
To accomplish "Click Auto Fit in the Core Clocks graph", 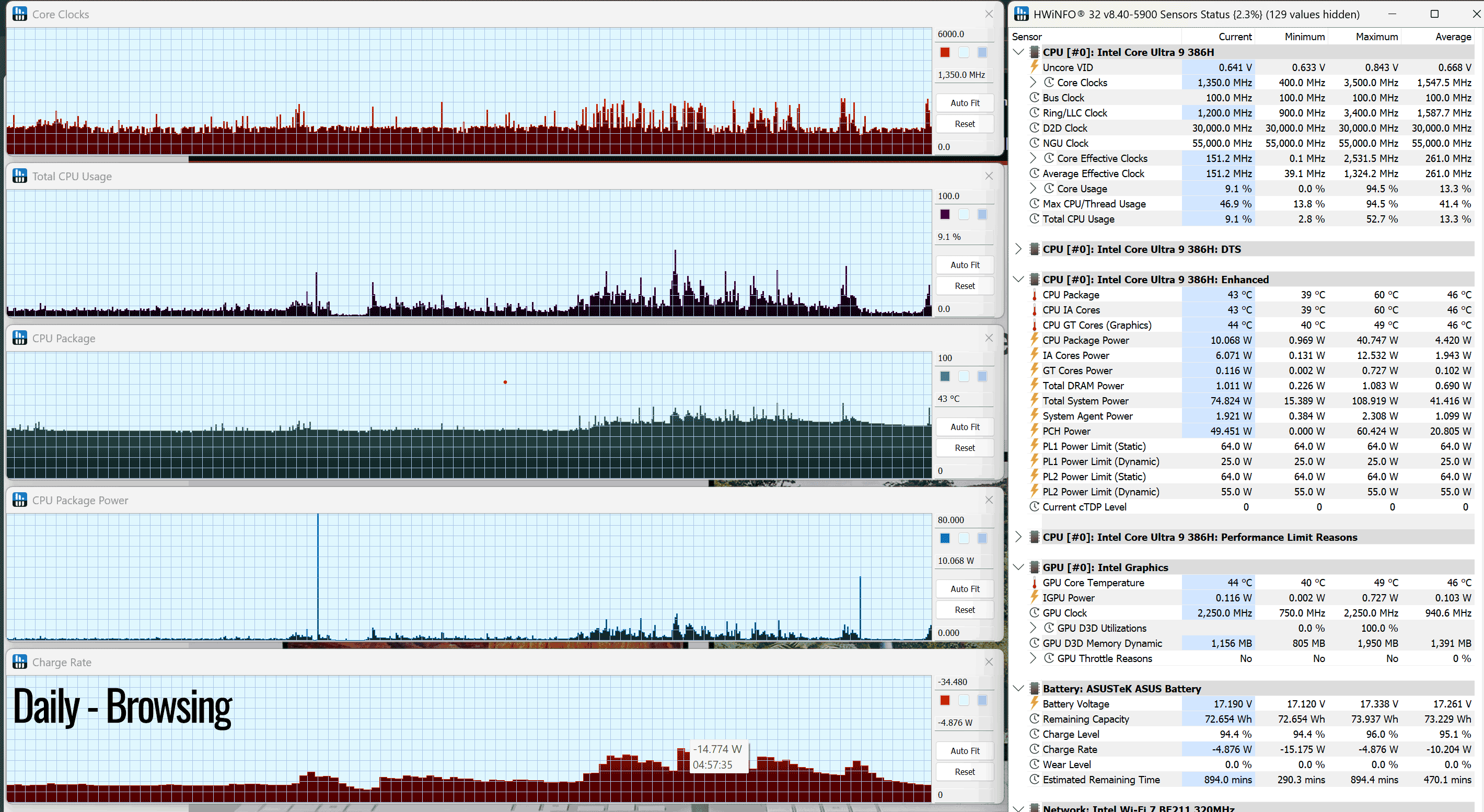I will 965,103.
